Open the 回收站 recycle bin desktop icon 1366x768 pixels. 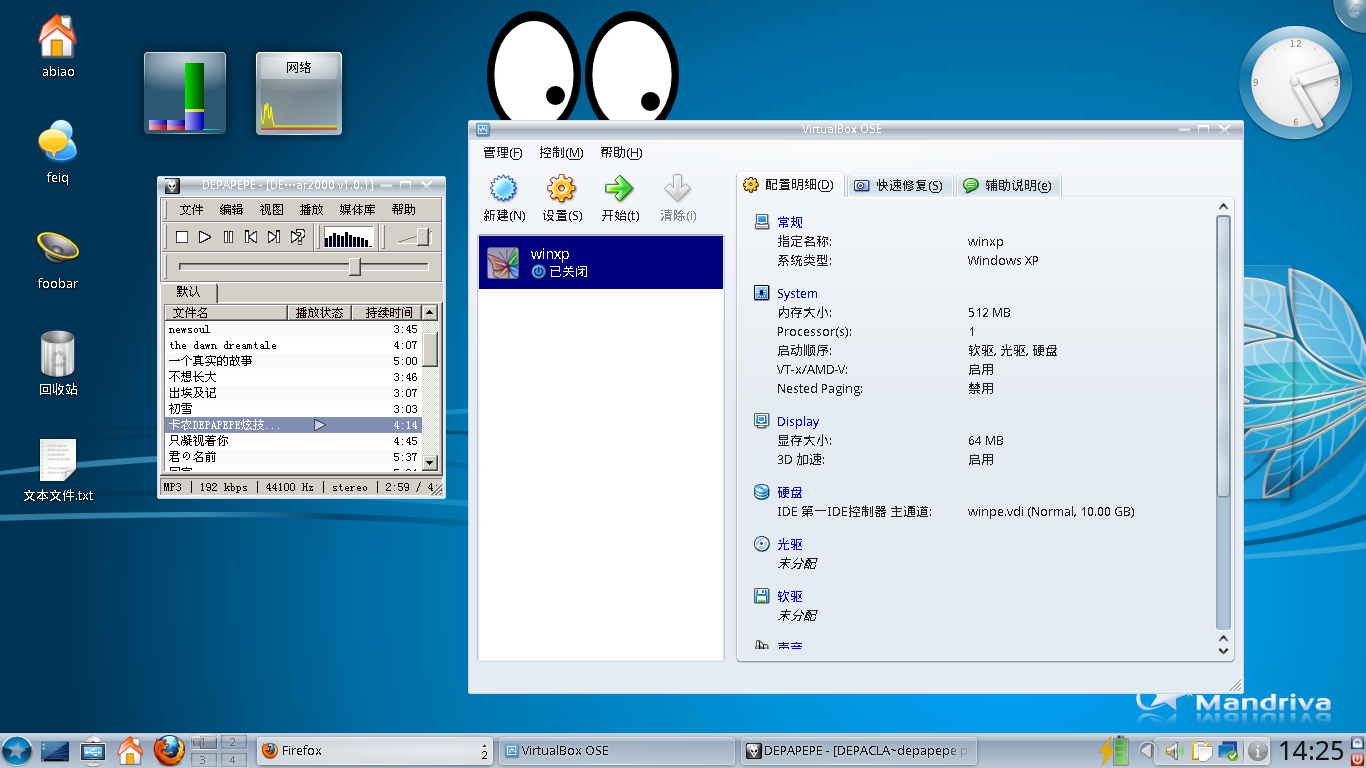[x=58, y=364]
